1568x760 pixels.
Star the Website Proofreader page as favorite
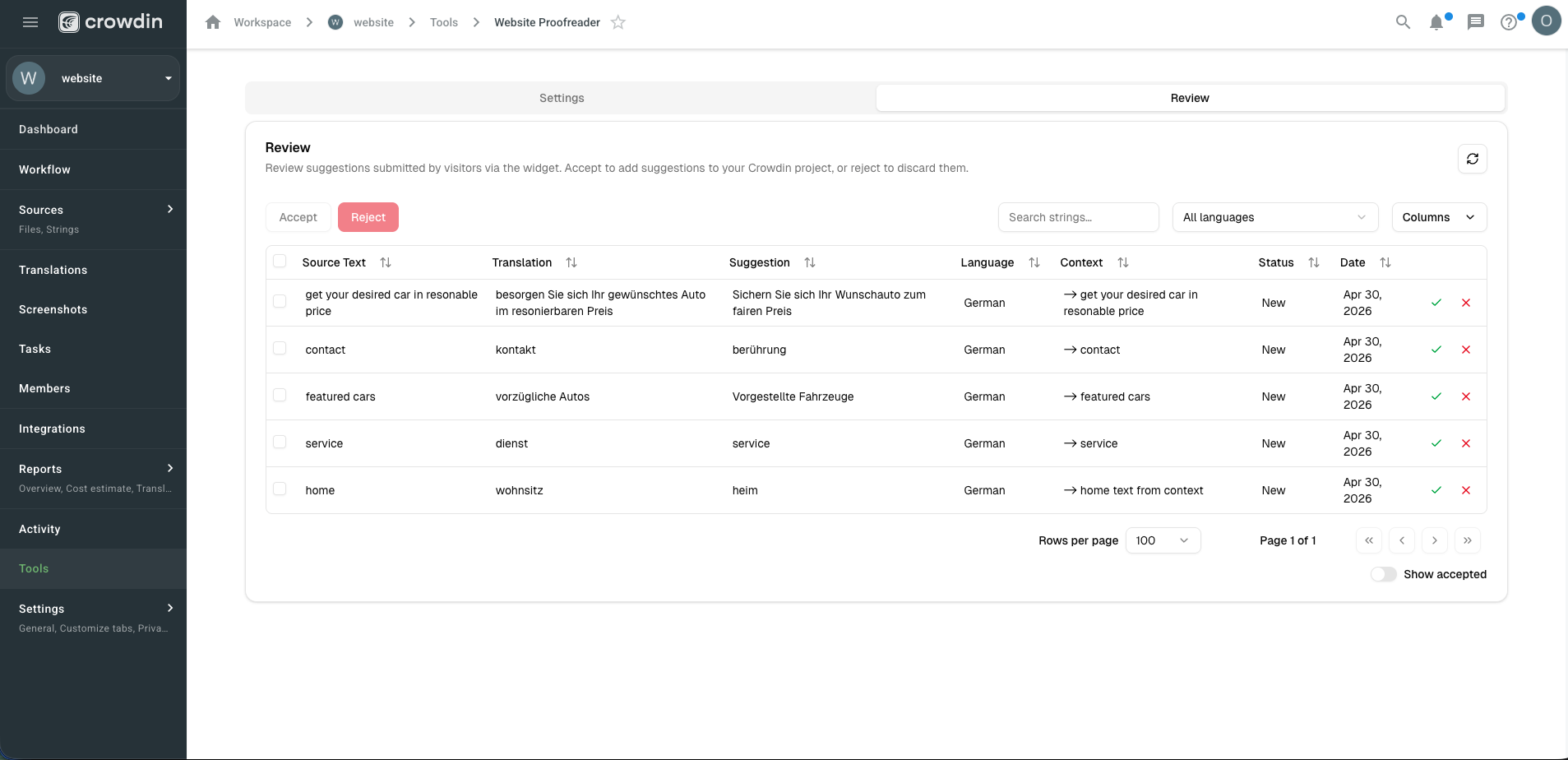coord(618,22)
